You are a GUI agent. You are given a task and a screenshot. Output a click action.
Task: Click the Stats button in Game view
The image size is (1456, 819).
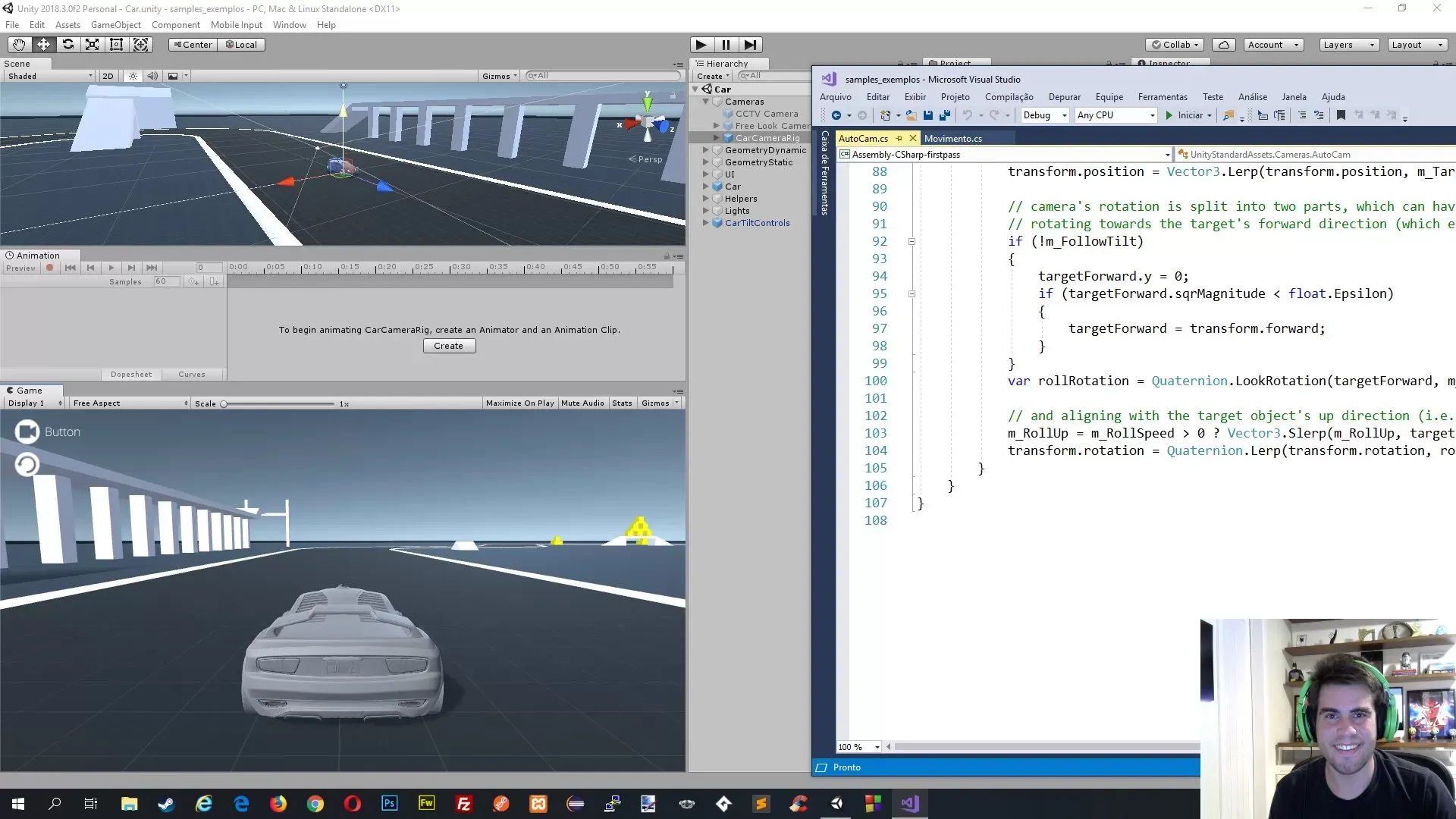(x=622, y=403)
